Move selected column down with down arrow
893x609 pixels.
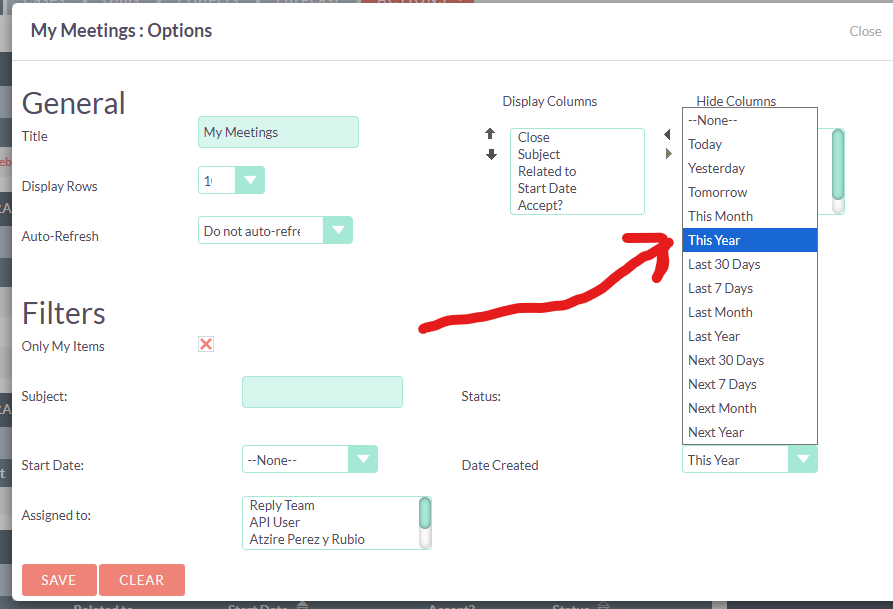491,155
